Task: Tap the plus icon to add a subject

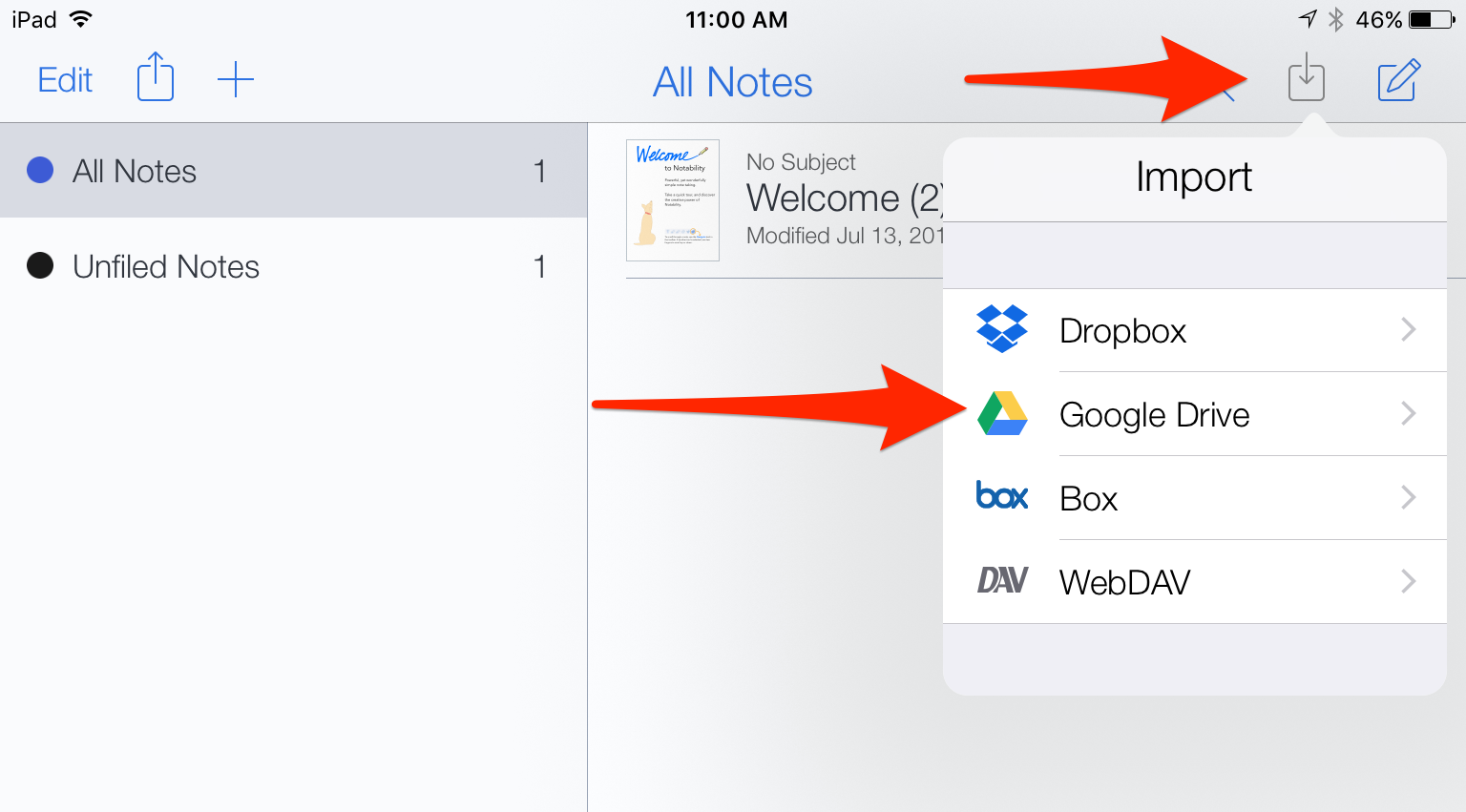Action: pyautogui.click(x=235, y=79)
